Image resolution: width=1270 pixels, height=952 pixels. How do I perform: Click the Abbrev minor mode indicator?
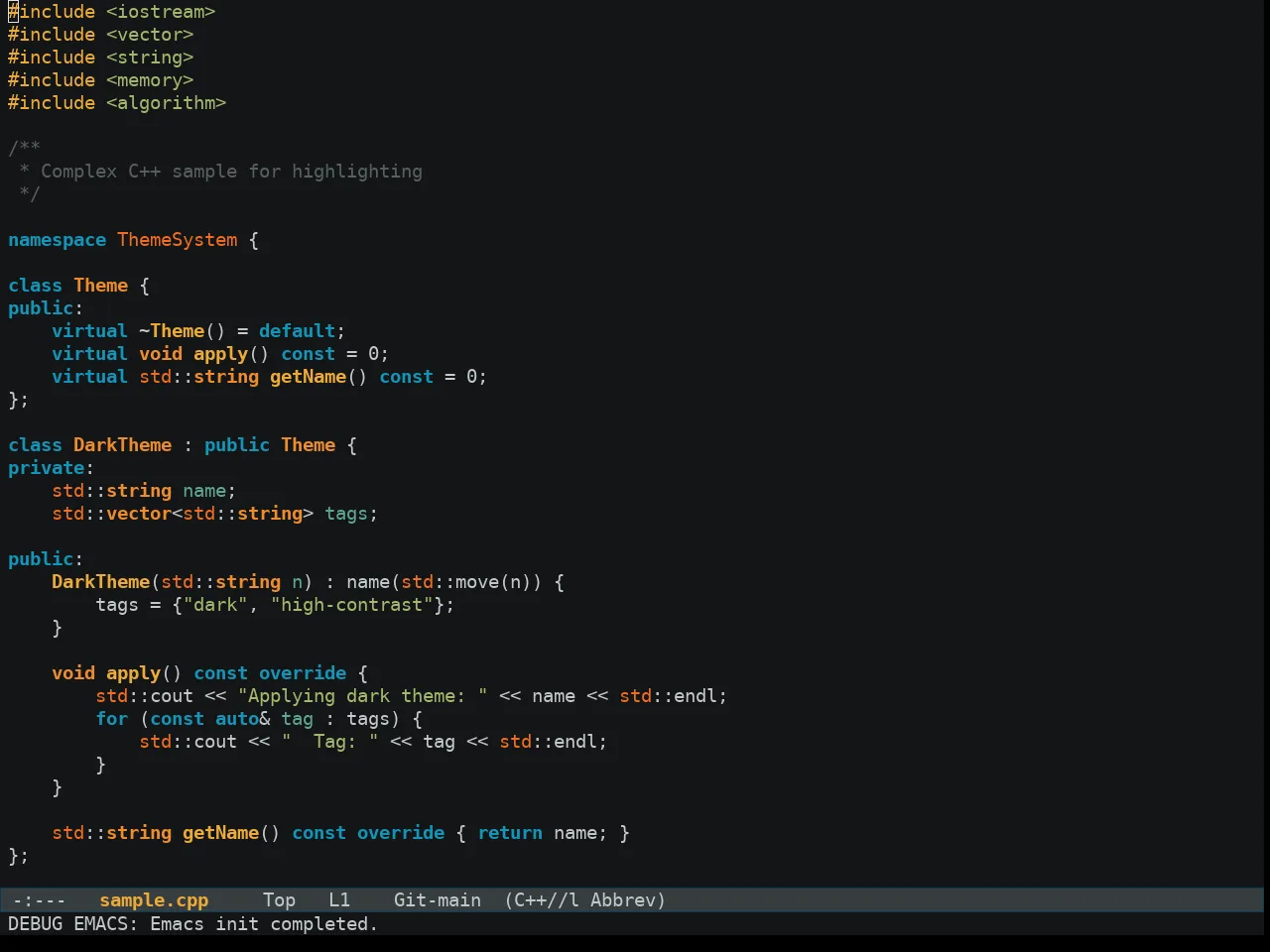(x=628, y=900)
